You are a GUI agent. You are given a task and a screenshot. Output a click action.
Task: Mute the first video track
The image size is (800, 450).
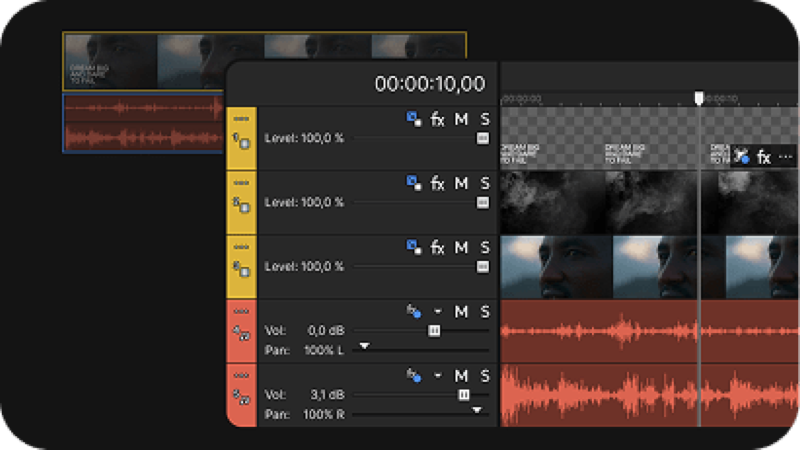coord(461,119)
